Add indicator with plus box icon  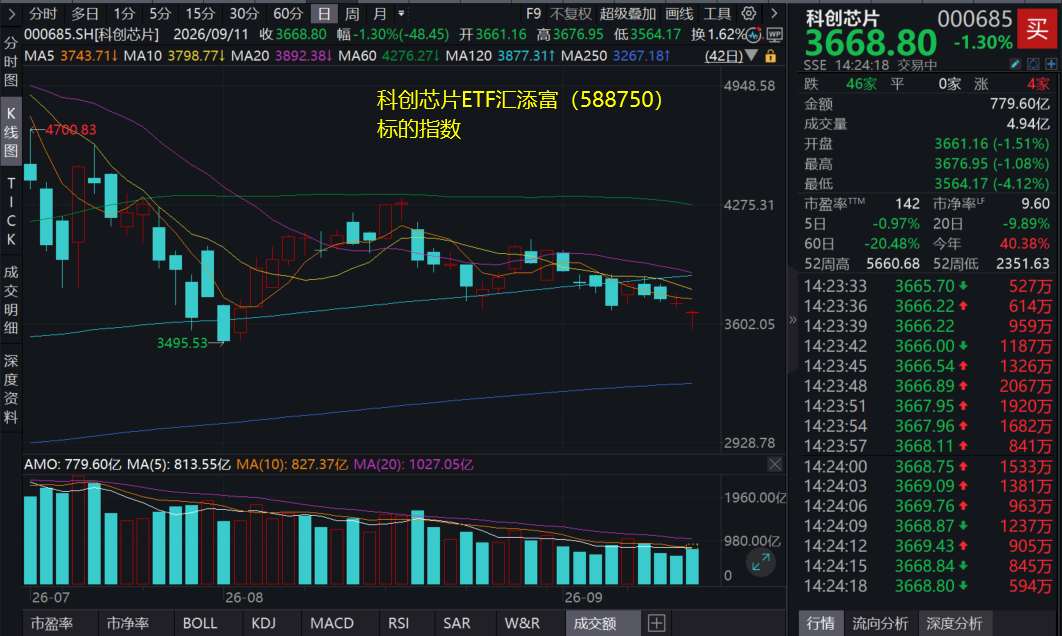(x=656, y=623)
